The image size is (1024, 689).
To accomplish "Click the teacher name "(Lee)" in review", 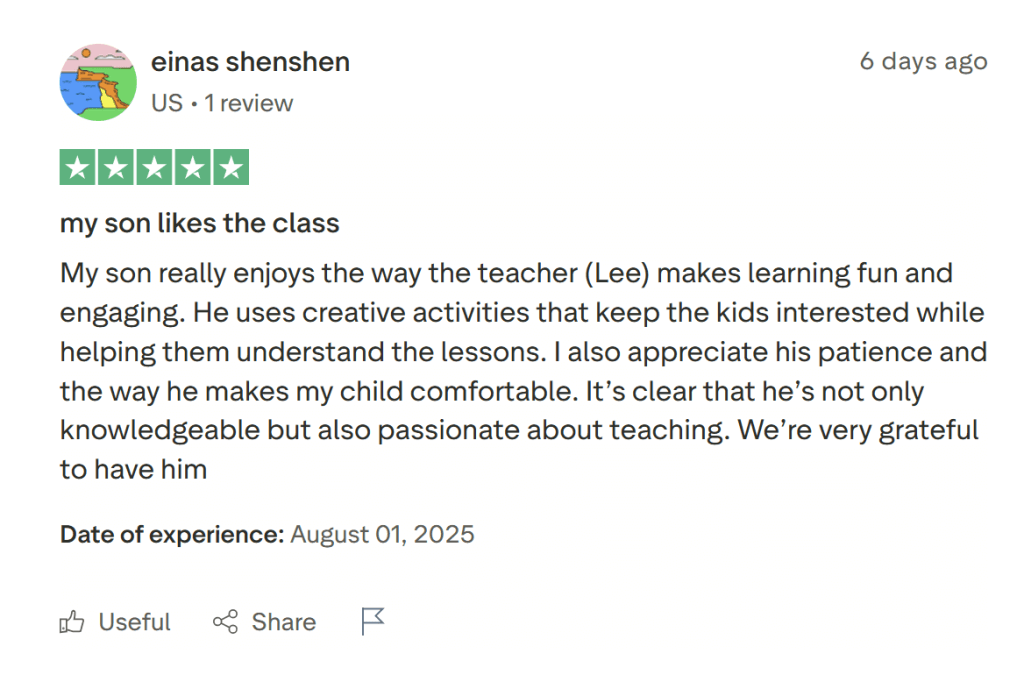I will click(617, 273).
